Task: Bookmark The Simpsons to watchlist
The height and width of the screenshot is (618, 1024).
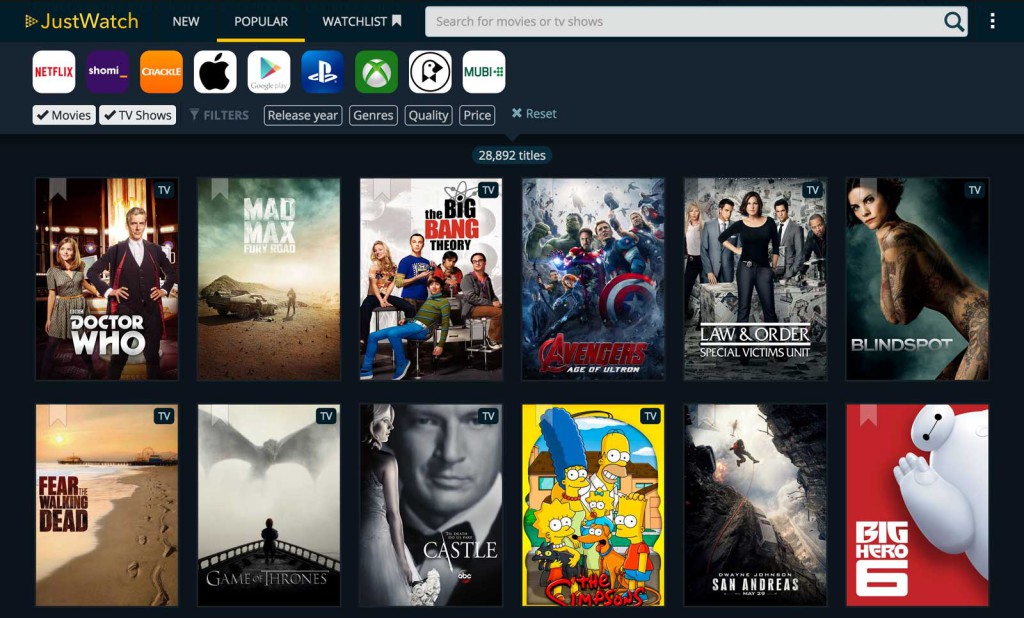Action: tap(543, 415)
